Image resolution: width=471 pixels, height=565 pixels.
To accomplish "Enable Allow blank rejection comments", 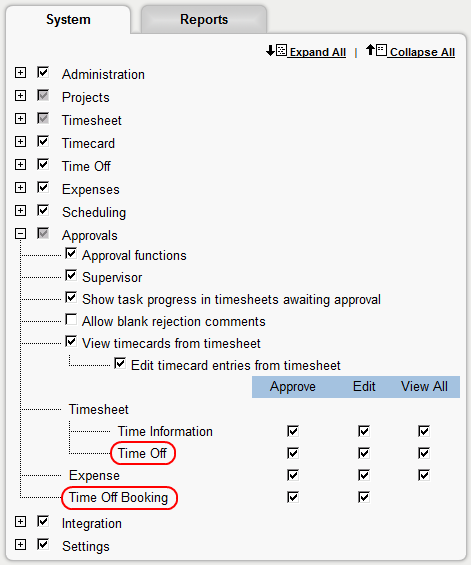I will point(71,319).
